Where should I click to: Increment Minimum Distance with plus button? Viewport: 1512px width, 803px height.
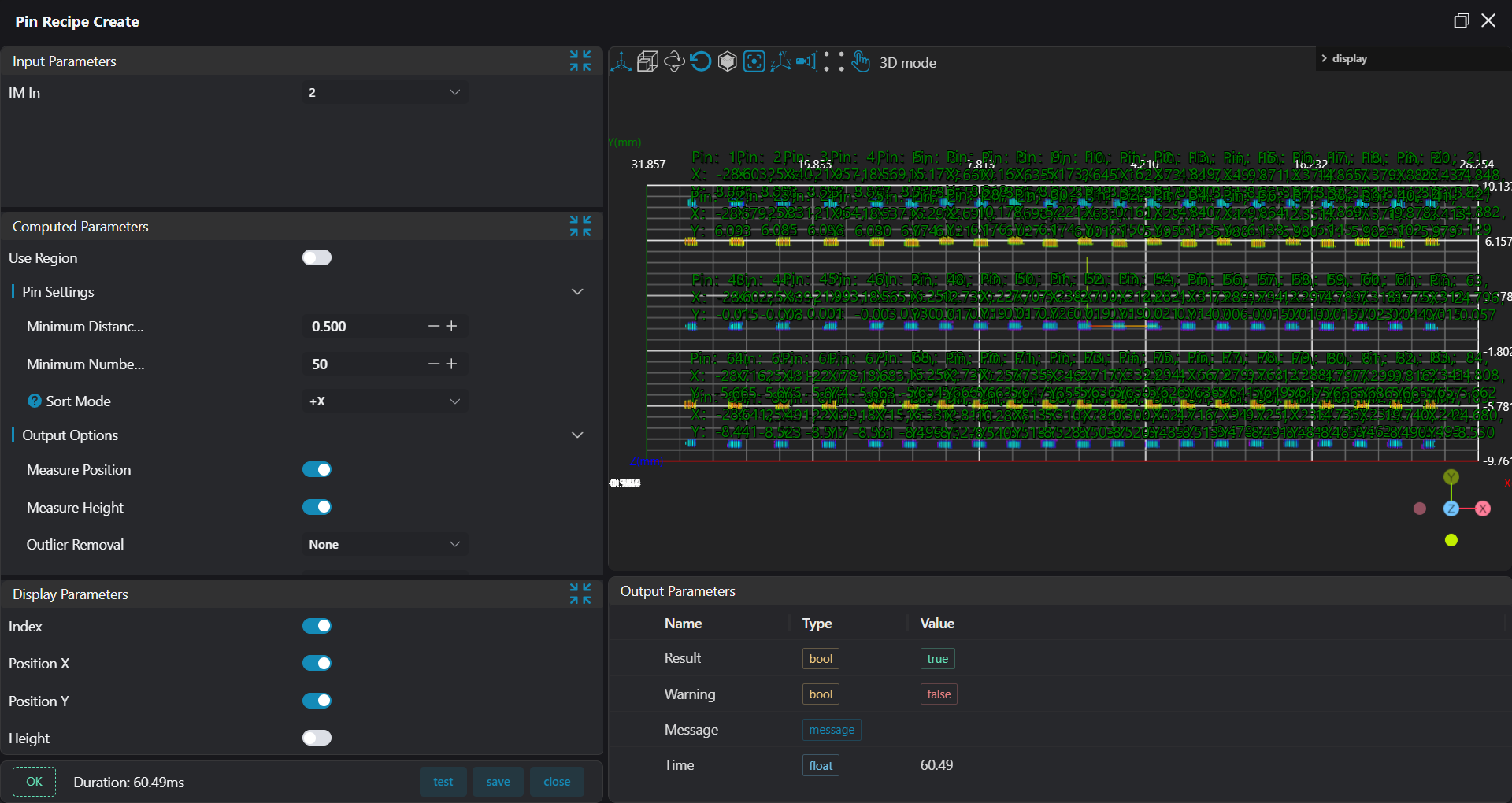452,327
